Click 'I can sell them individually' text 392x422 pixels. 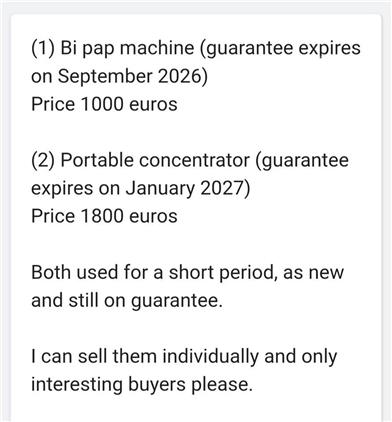145,357
